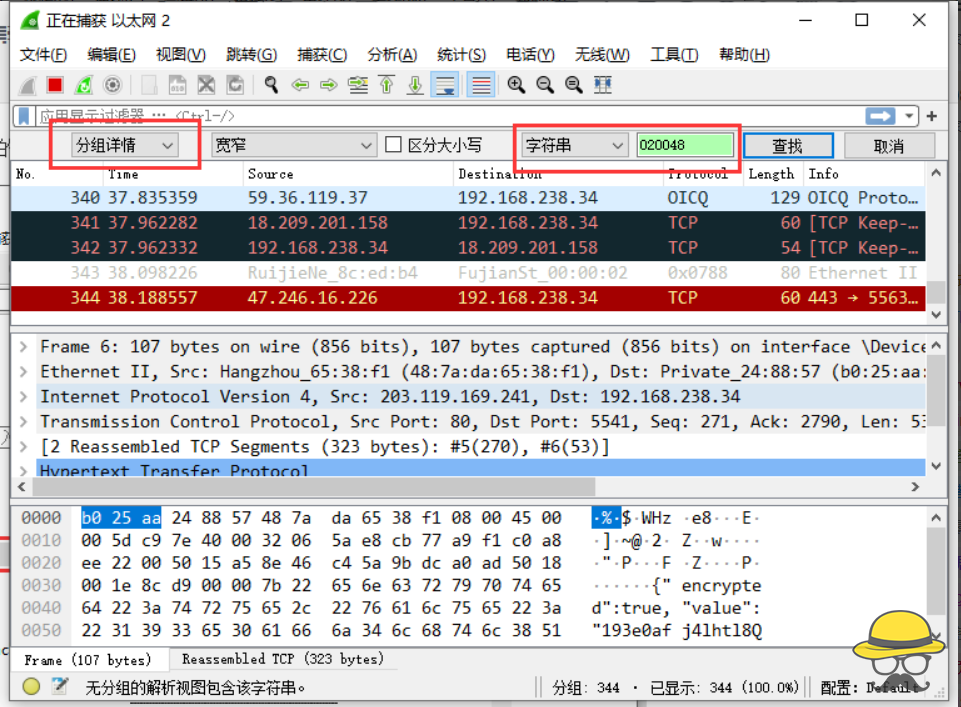961x707 pixels.
Task: Toggle packet list colorize rules
Action: click(480, 86)
